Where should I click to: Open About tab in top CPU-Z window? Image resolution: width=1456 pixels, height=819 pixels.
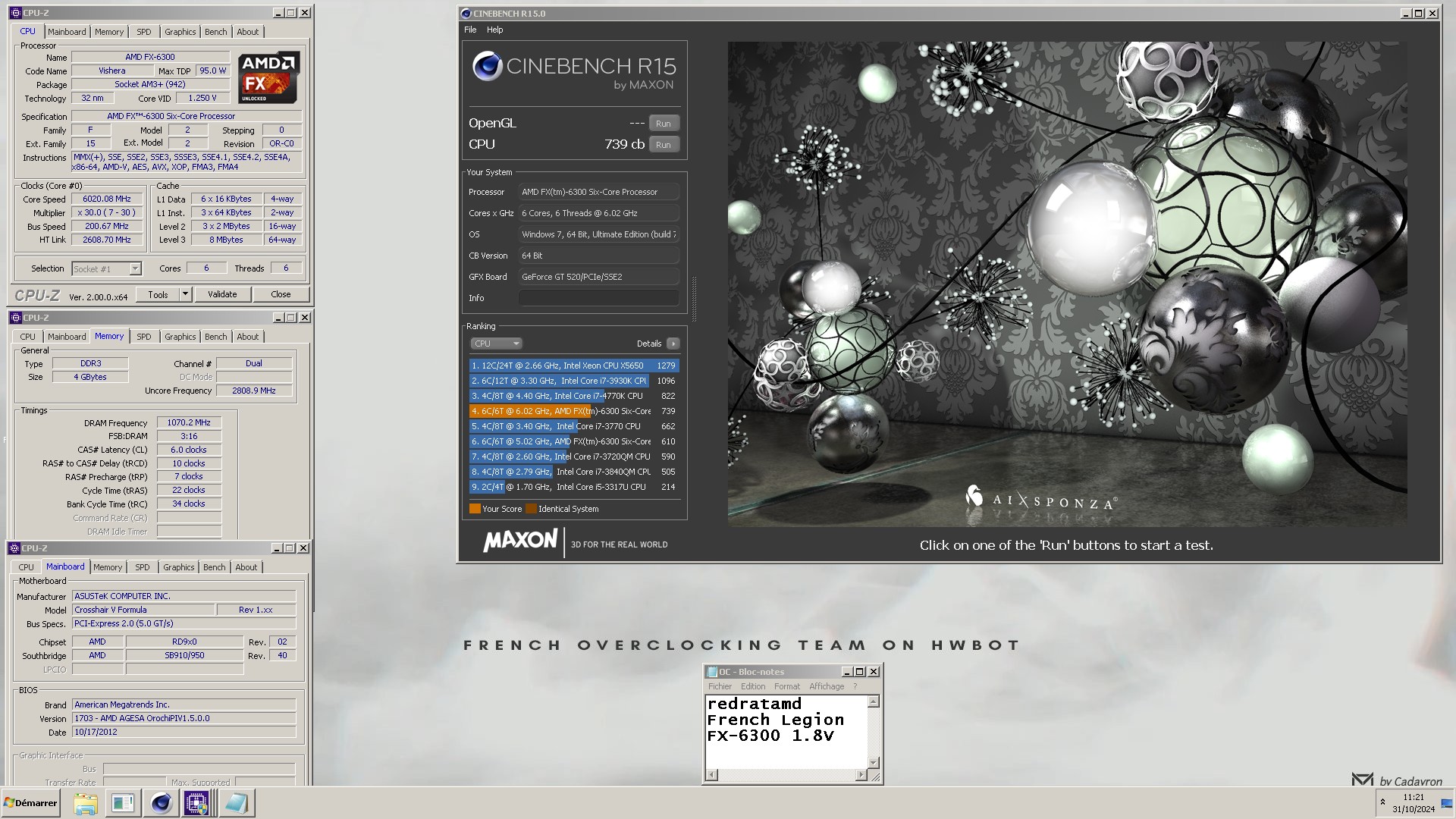[x=247, y=32]
